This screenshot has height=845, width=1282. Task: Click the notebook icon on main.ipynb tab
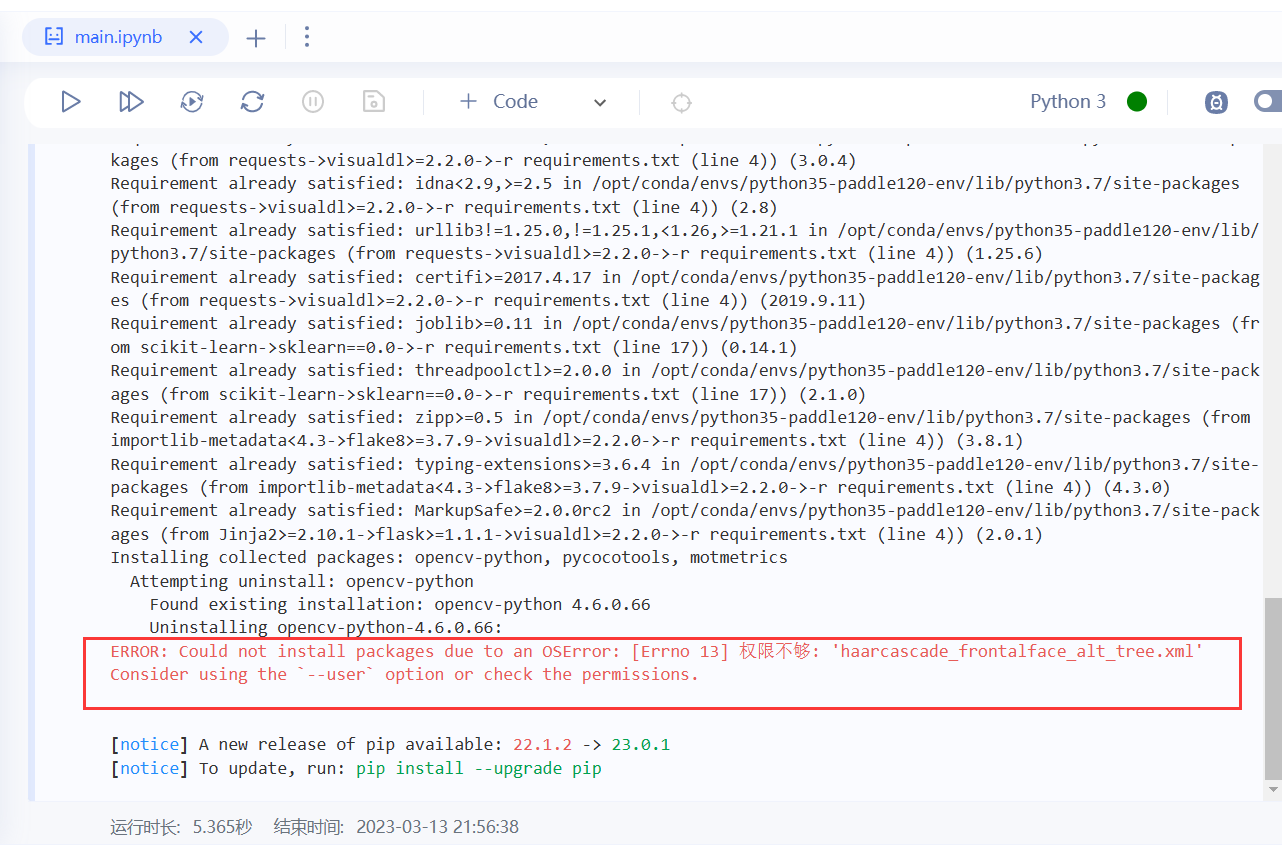[53, 36]
